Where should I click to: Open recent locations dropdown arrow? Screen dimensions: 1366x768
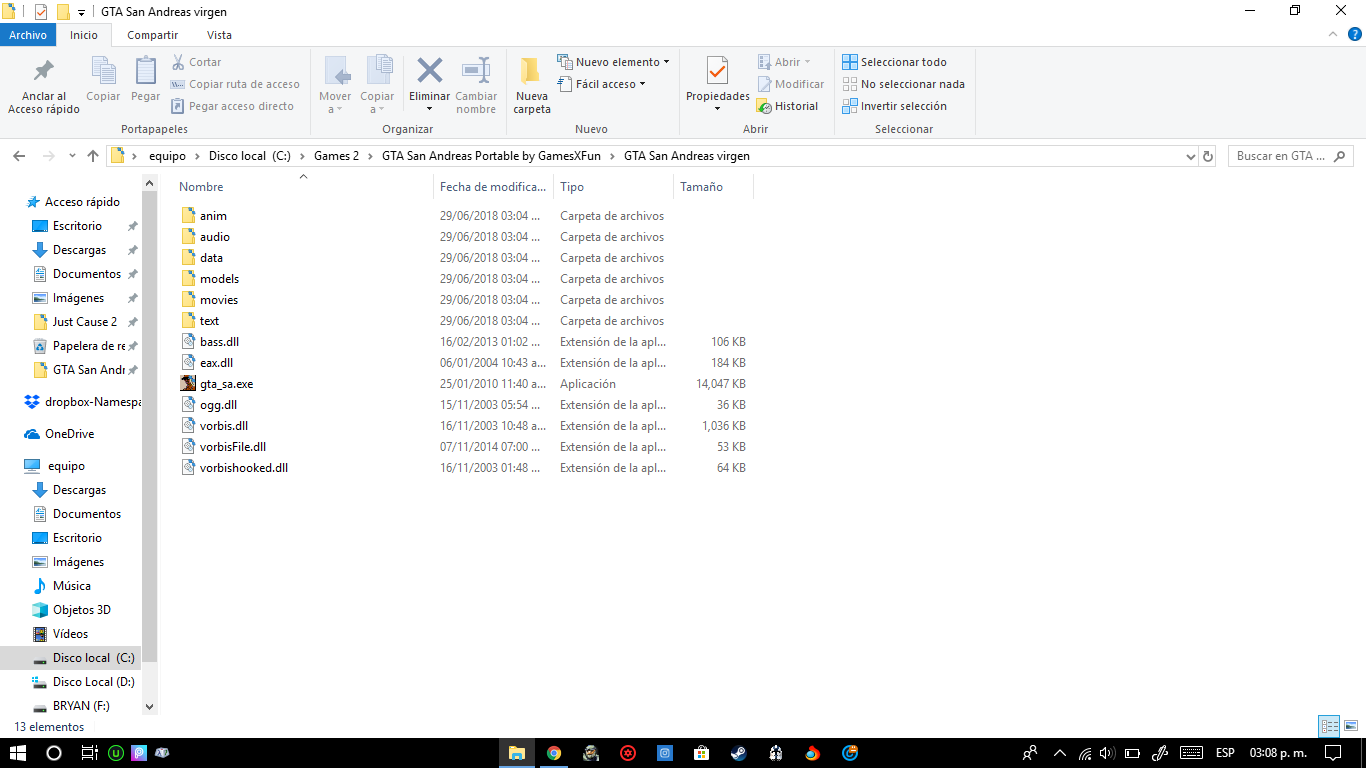tap(72, 156)
